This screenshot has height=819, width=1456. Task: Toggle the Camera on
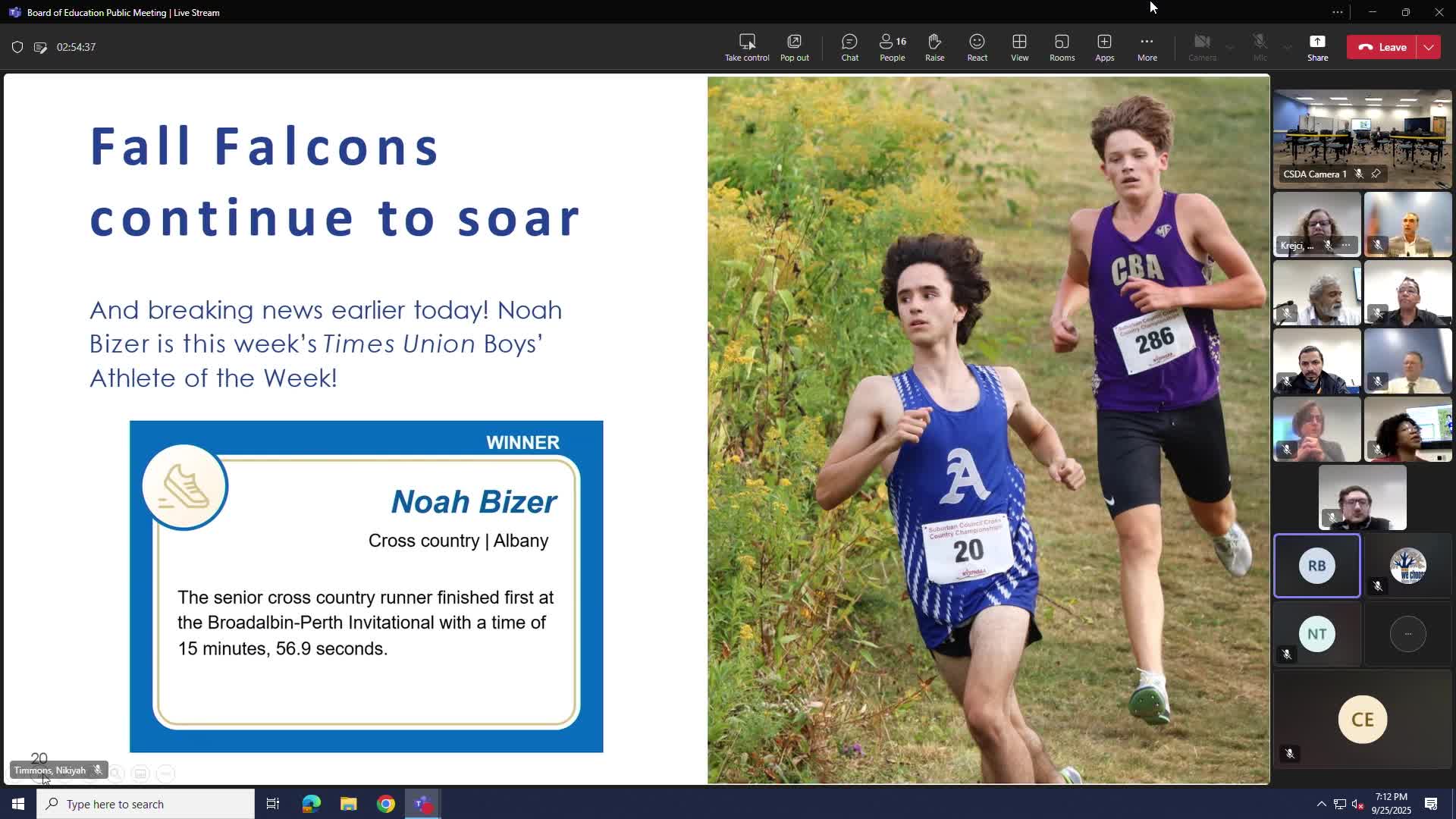click(1202, 47)
